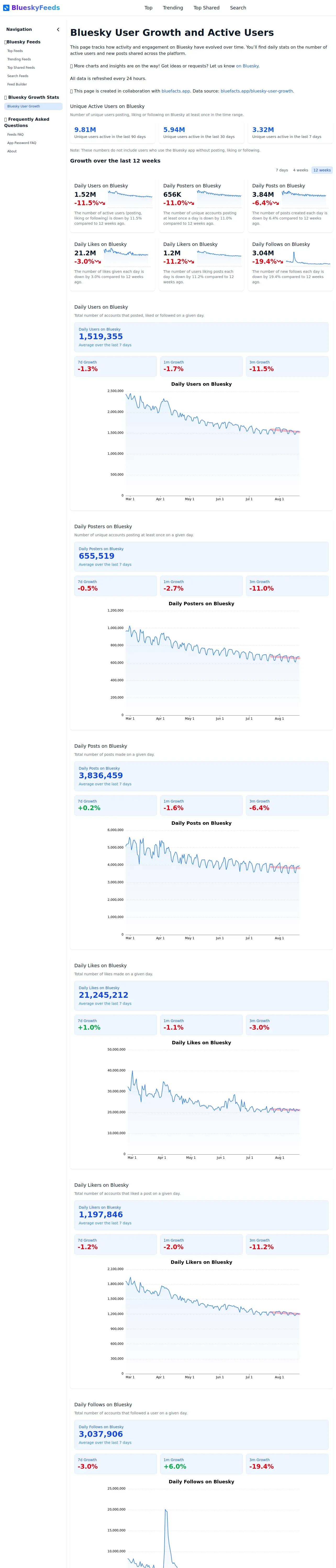Open Feed Builder in the sidebar

[17, 85]
